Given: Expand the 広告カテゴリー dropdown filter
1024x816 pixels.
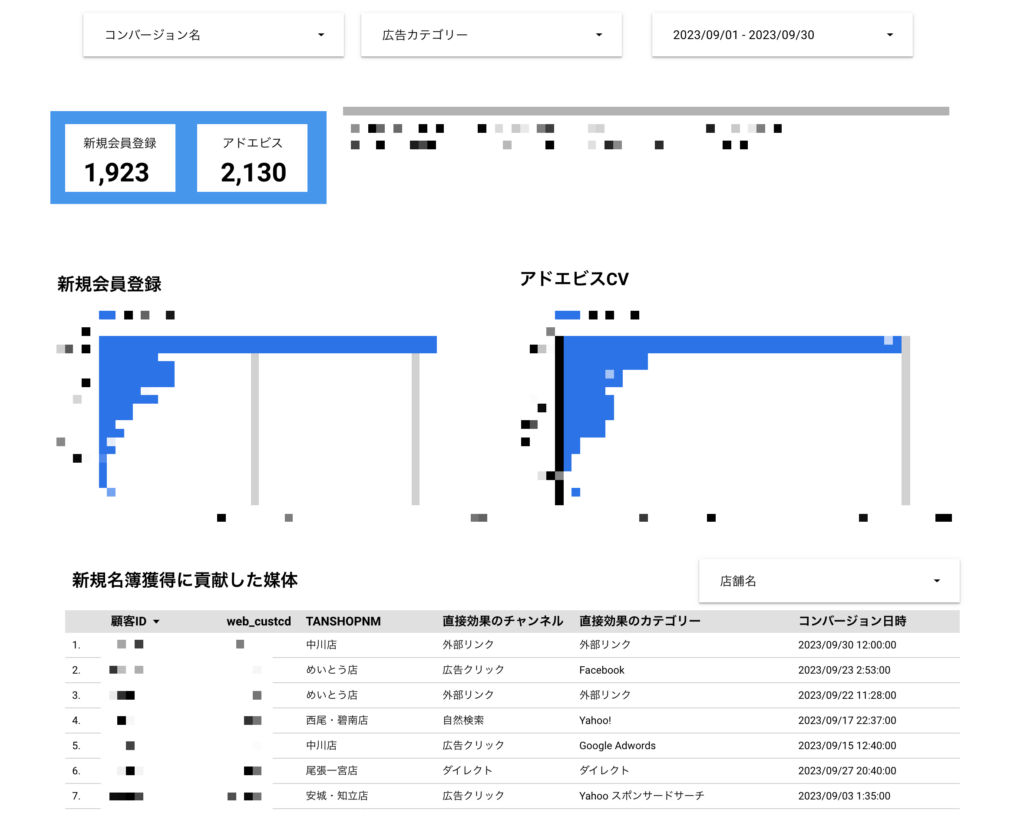Looking at the screenshot, I should (x=491, y=35).
